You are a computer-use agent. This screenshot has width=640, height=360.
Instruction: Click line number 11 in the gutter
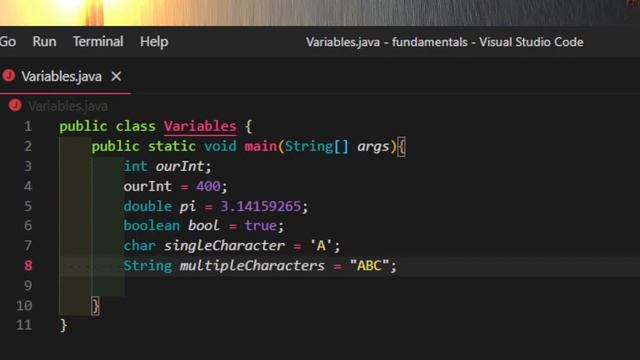point(24,325)
